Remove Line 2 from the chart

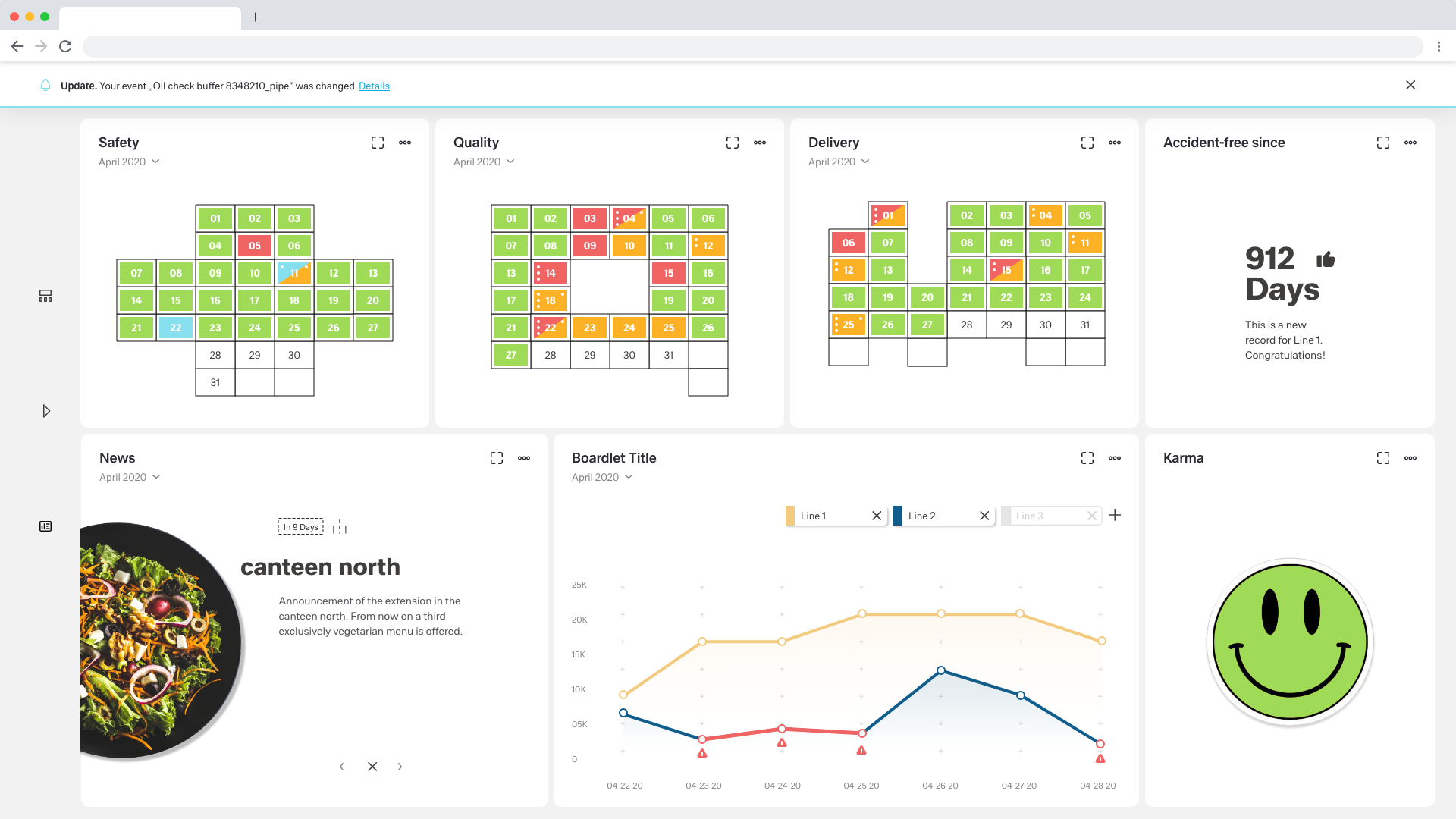click(x=984, y=516)
